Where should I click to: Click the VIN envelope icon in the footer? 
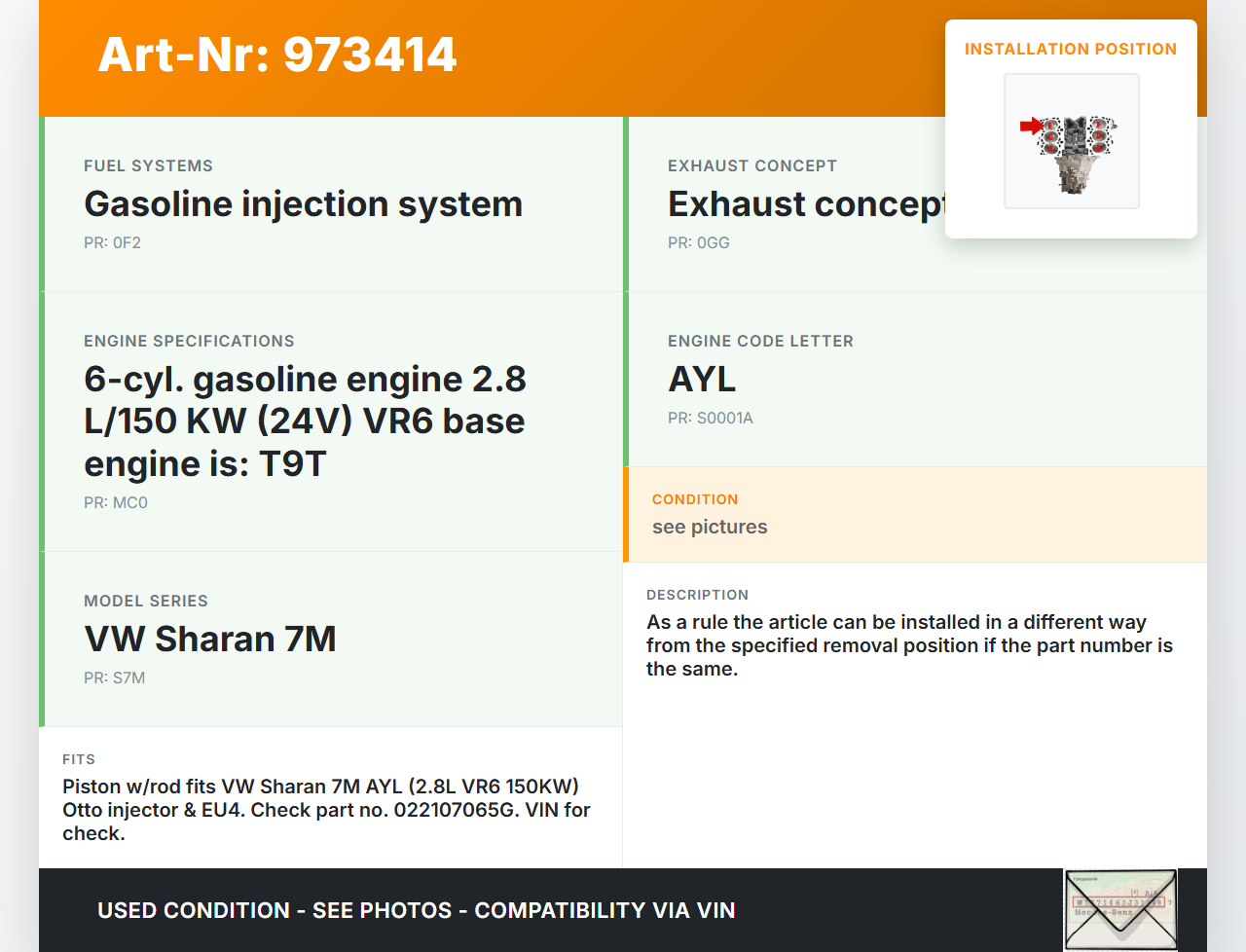(1120, 909)
